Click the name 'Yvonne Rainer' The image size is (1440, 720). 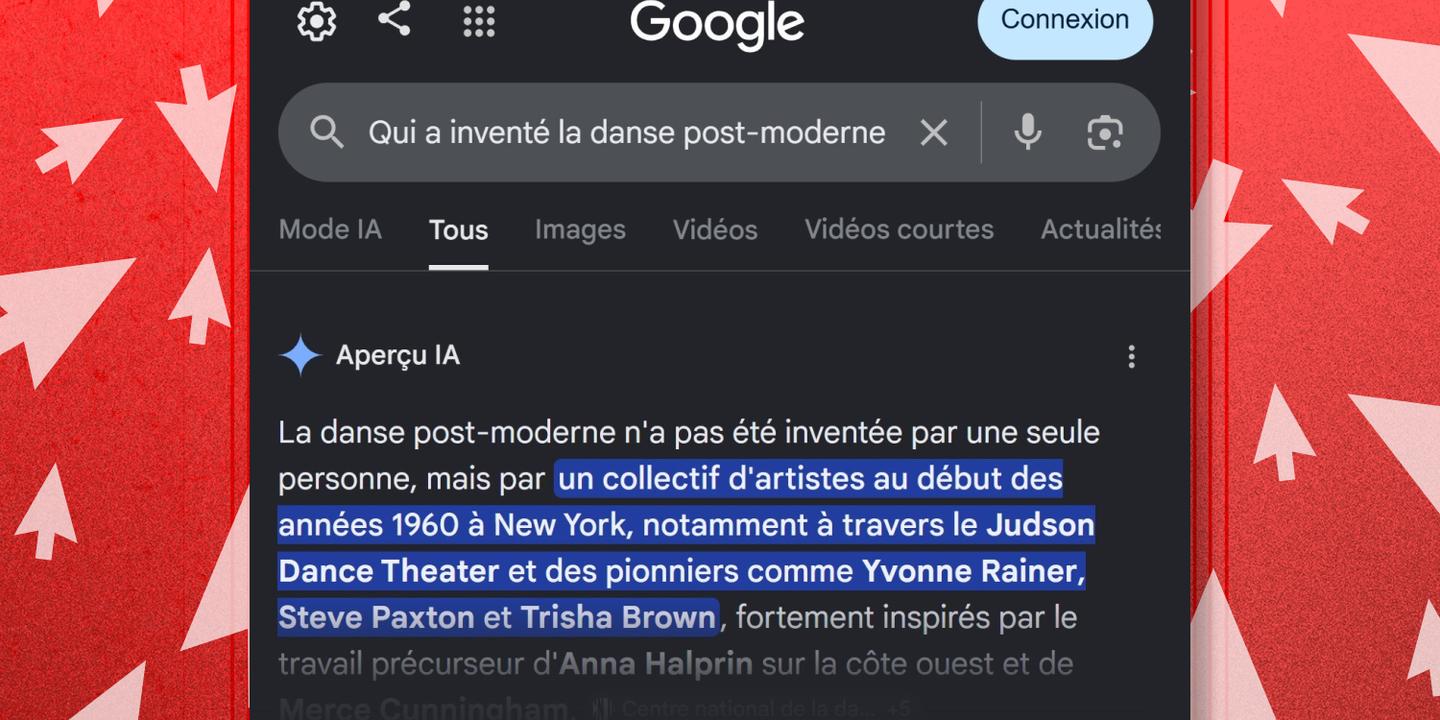[x=974, y=571]
